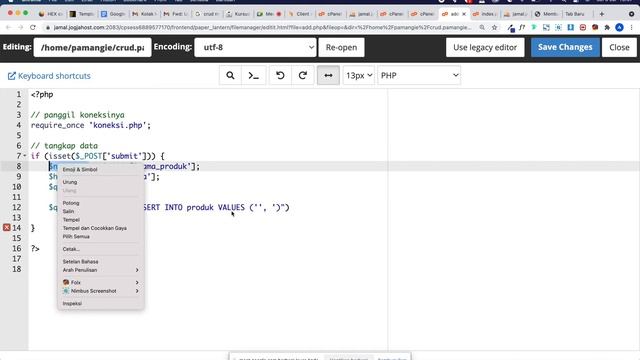Open the editor search tool
The height and width of the screenshot is (360, 640).
[230, 76]
